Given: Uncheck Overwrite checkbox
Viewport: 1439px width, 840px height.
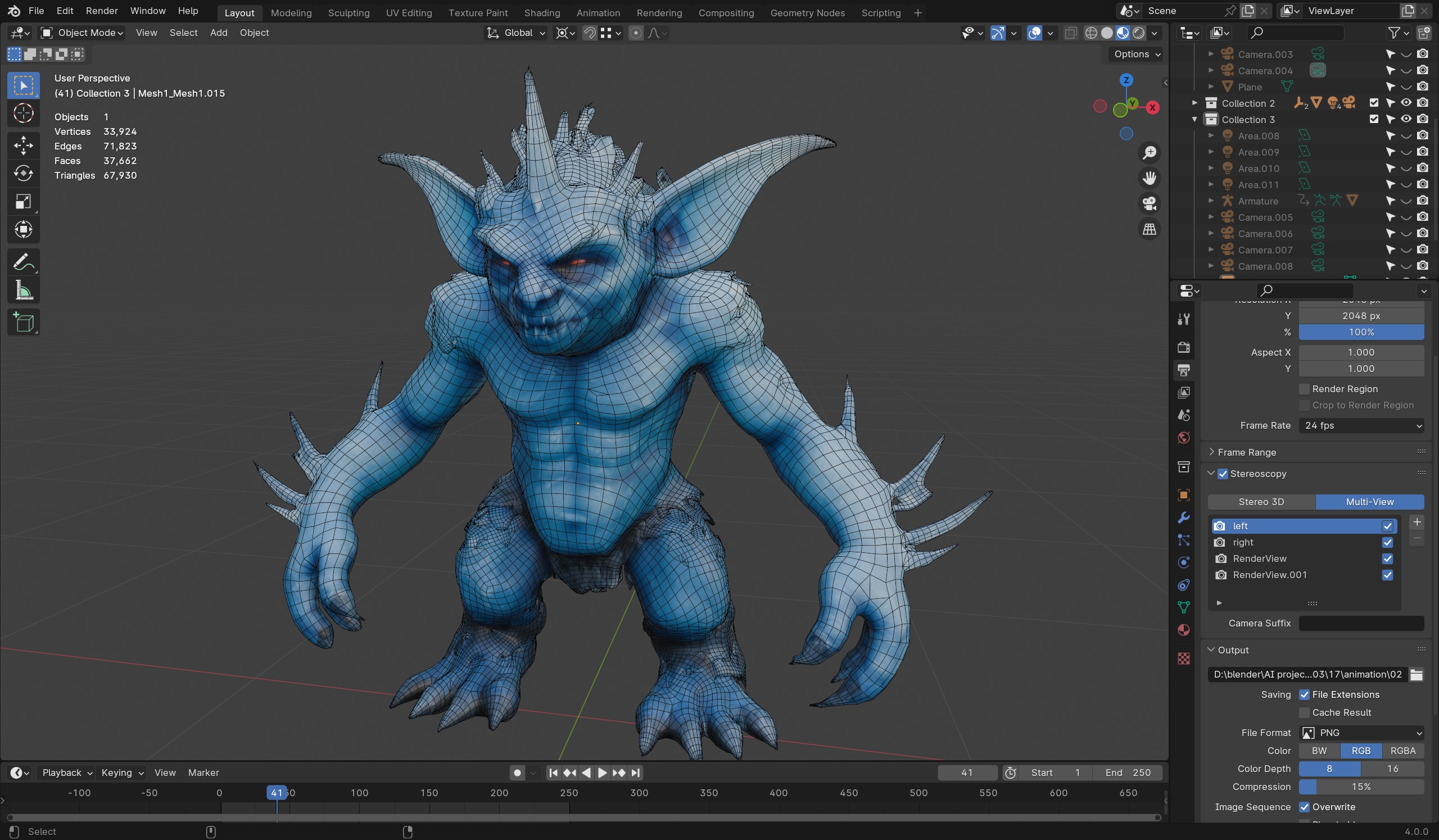Looking at the screenshot, I should 1304,807.
